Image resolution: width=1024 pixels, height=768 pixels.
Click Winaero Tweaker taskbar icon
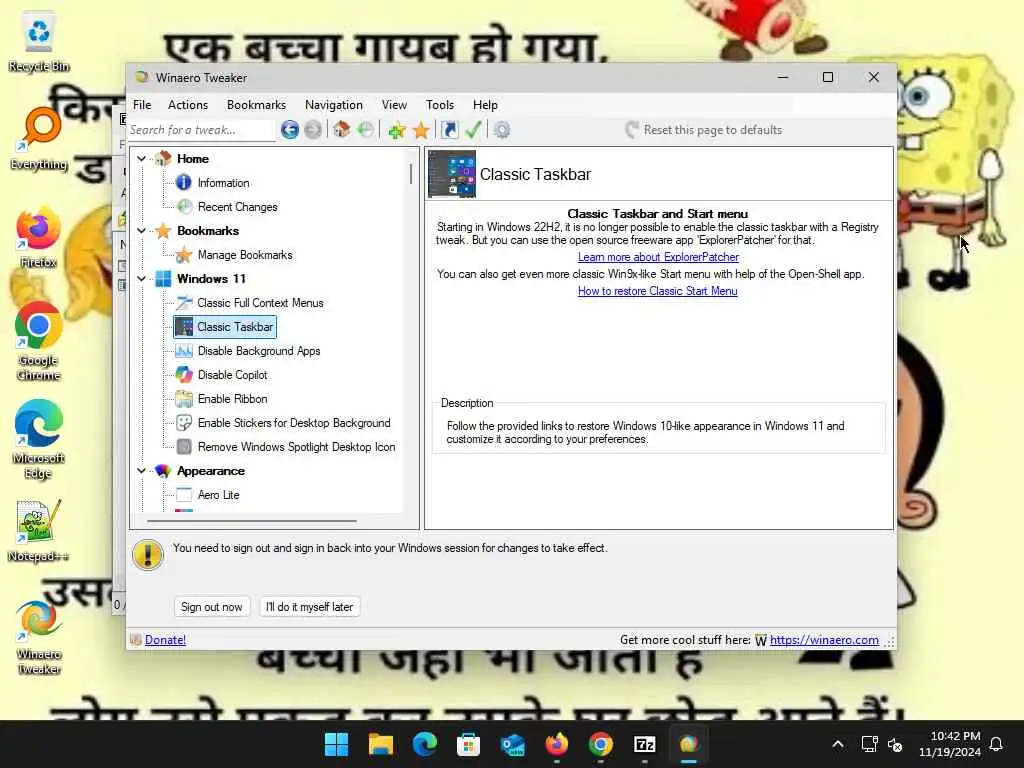tap(688, 744)
